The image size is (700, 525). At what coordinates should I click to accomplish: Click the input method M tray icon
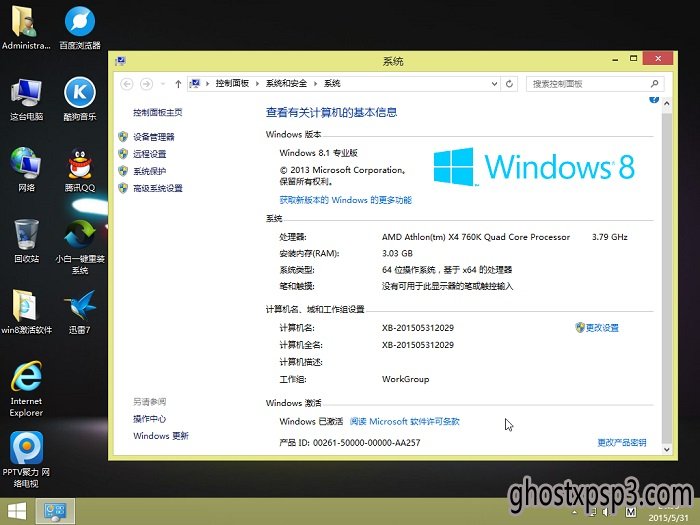click(x=631, y=512)
